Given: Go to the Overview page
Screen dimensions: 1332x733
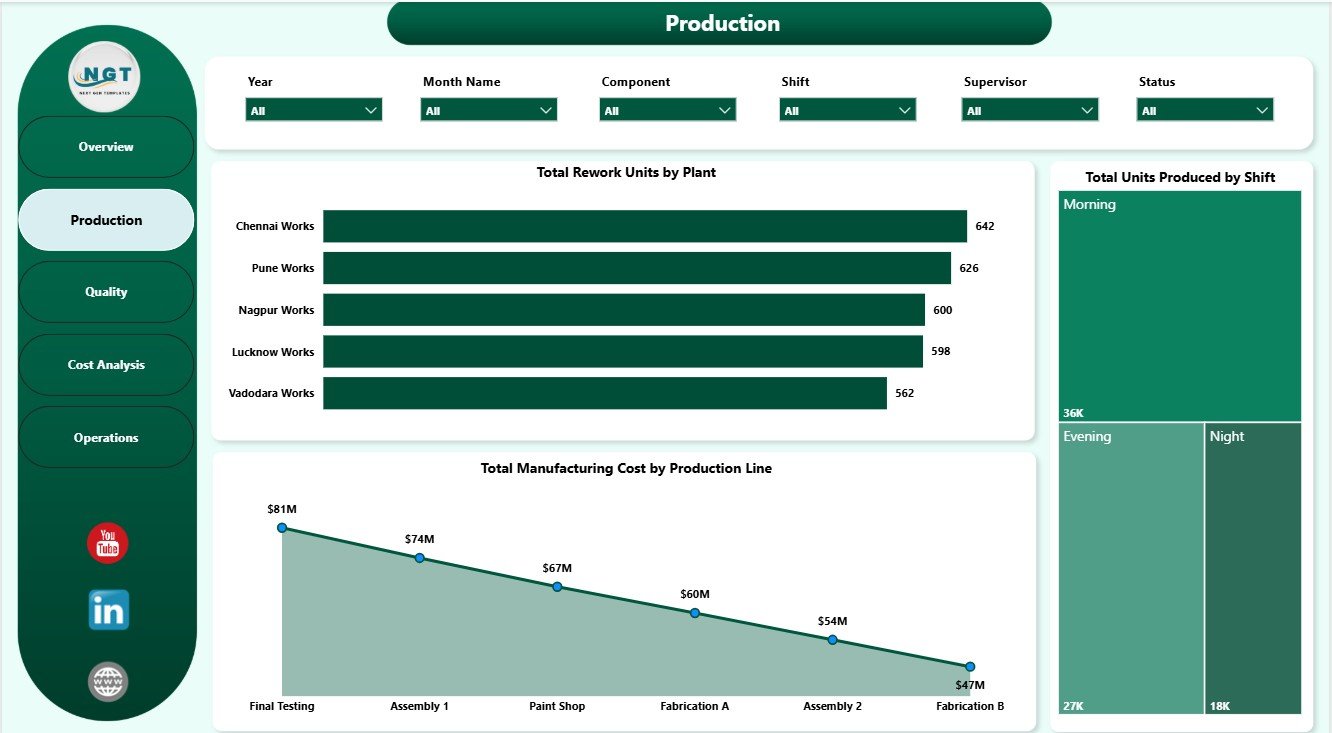Looking at the screenshot, I should click(106, 147).
